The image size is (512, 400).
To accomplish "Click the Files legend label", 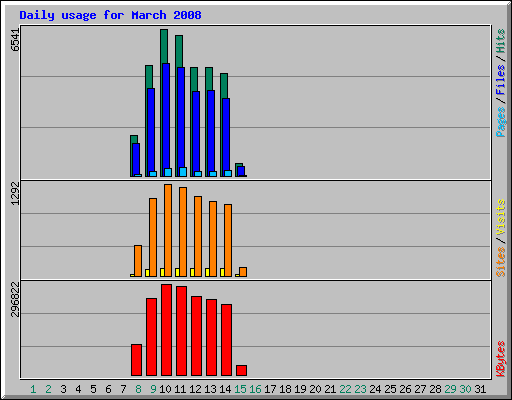I will click(501, 80).
